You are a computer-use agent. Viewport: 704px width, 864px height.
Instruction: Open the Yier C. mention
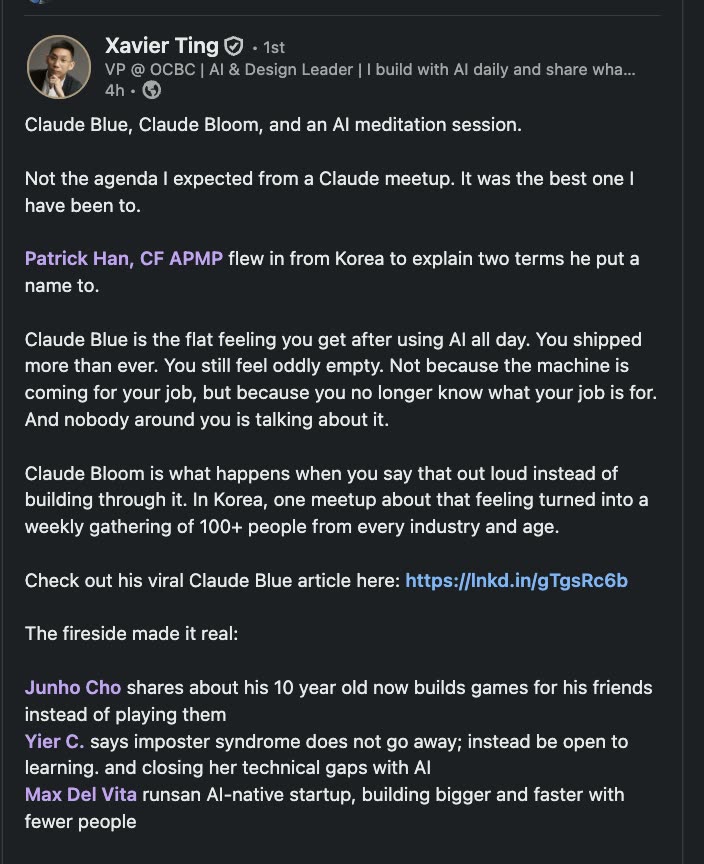tap(55, 742)
